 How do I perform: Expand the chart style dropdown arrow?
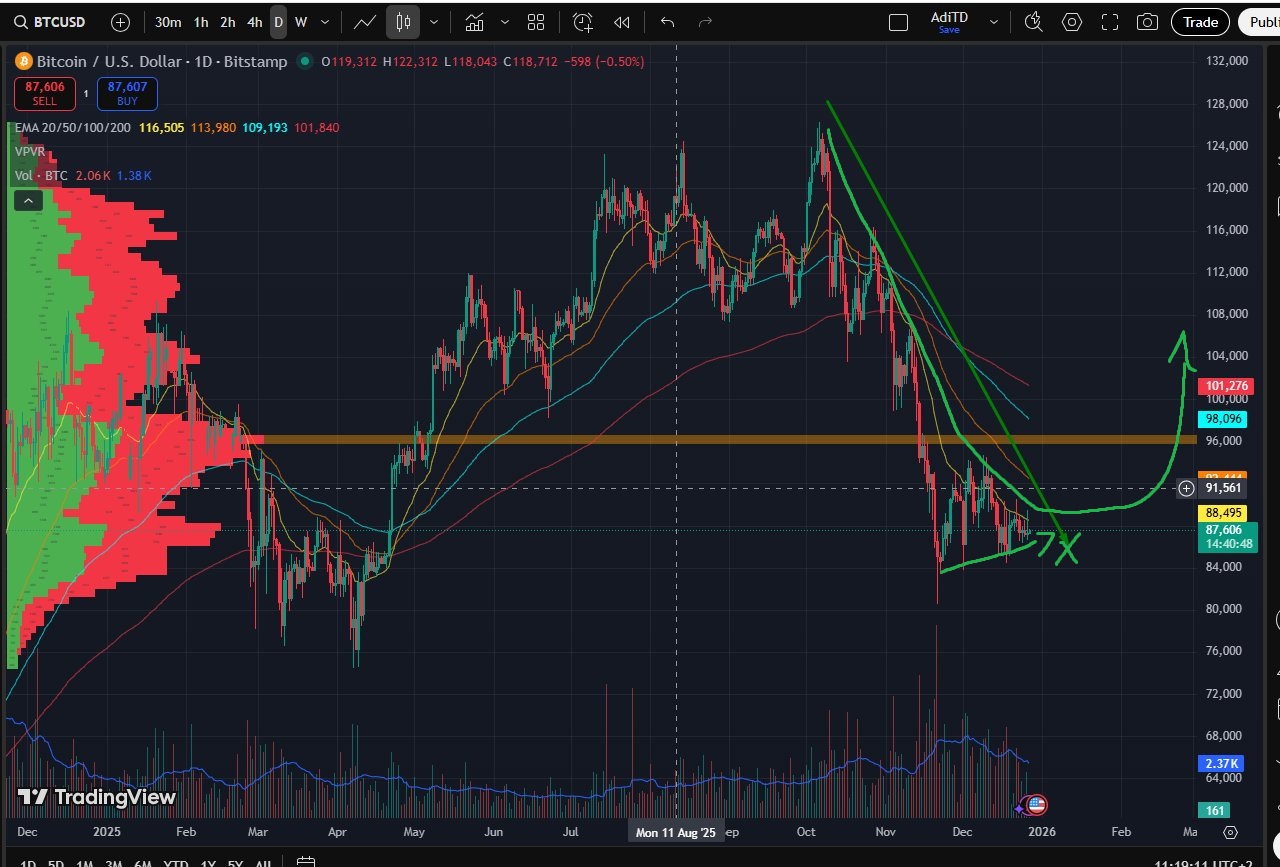pos(434,22)
